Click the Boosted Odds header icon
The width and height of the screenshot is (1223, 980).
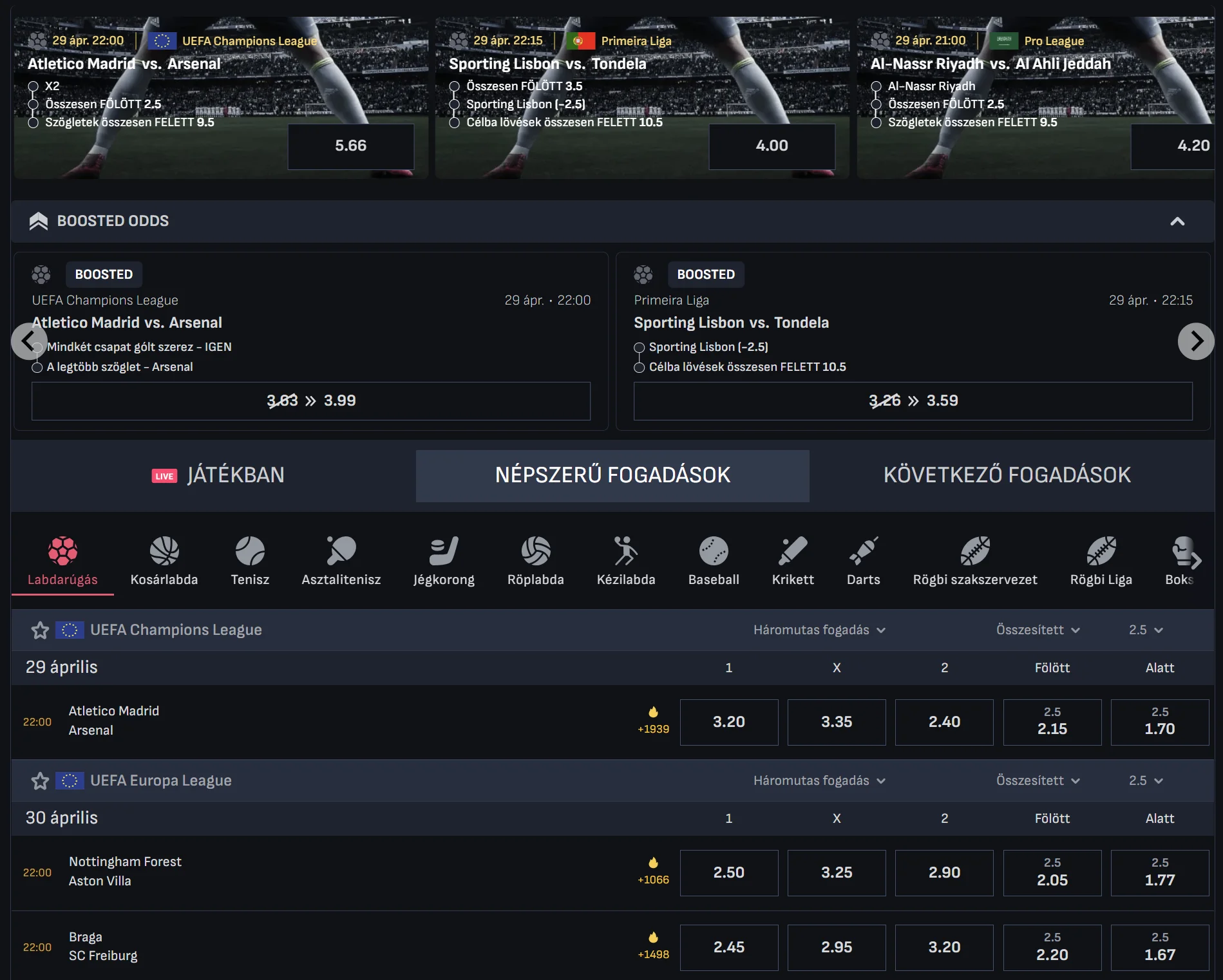tap(39, 221)
